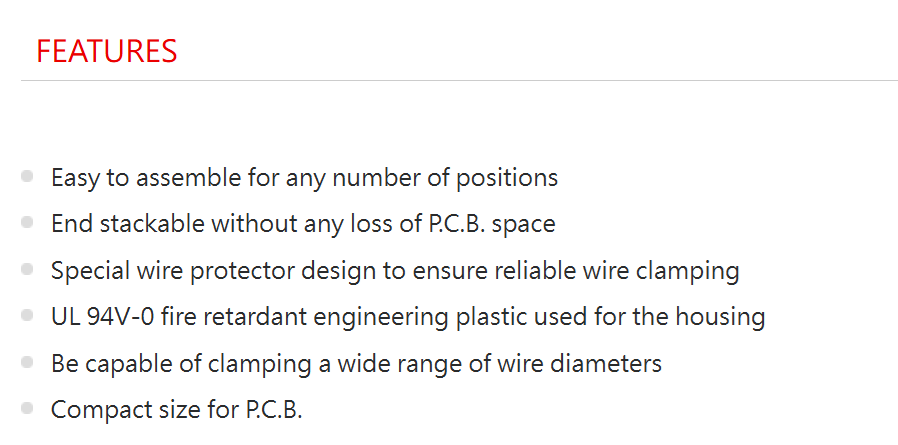Click bullet dot beside 'Special wire protector'
898x445 pixels.
coord(27,269)
